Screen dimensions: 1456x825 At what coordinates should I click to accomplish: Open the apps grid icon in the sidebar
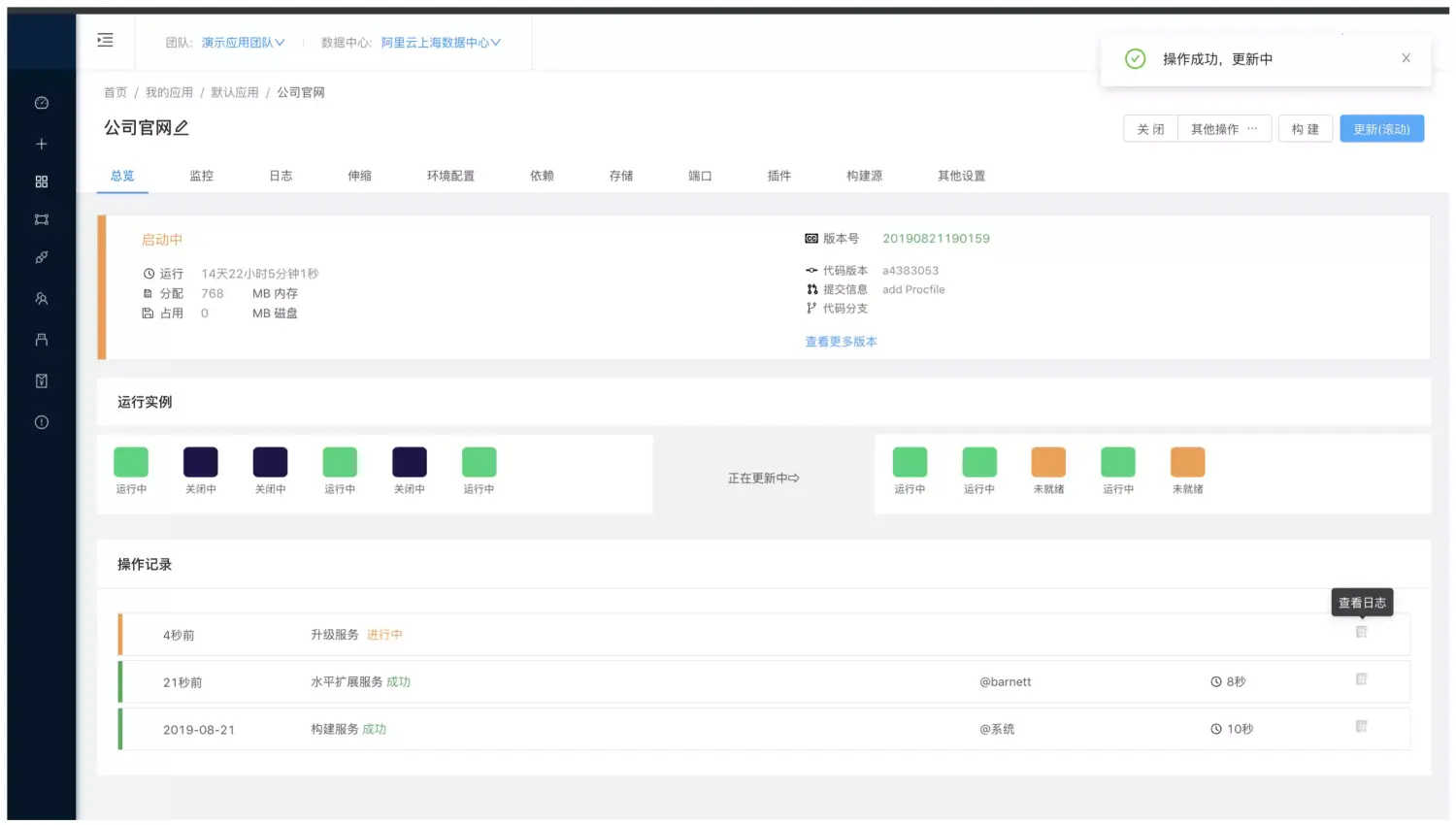(42, 181)
